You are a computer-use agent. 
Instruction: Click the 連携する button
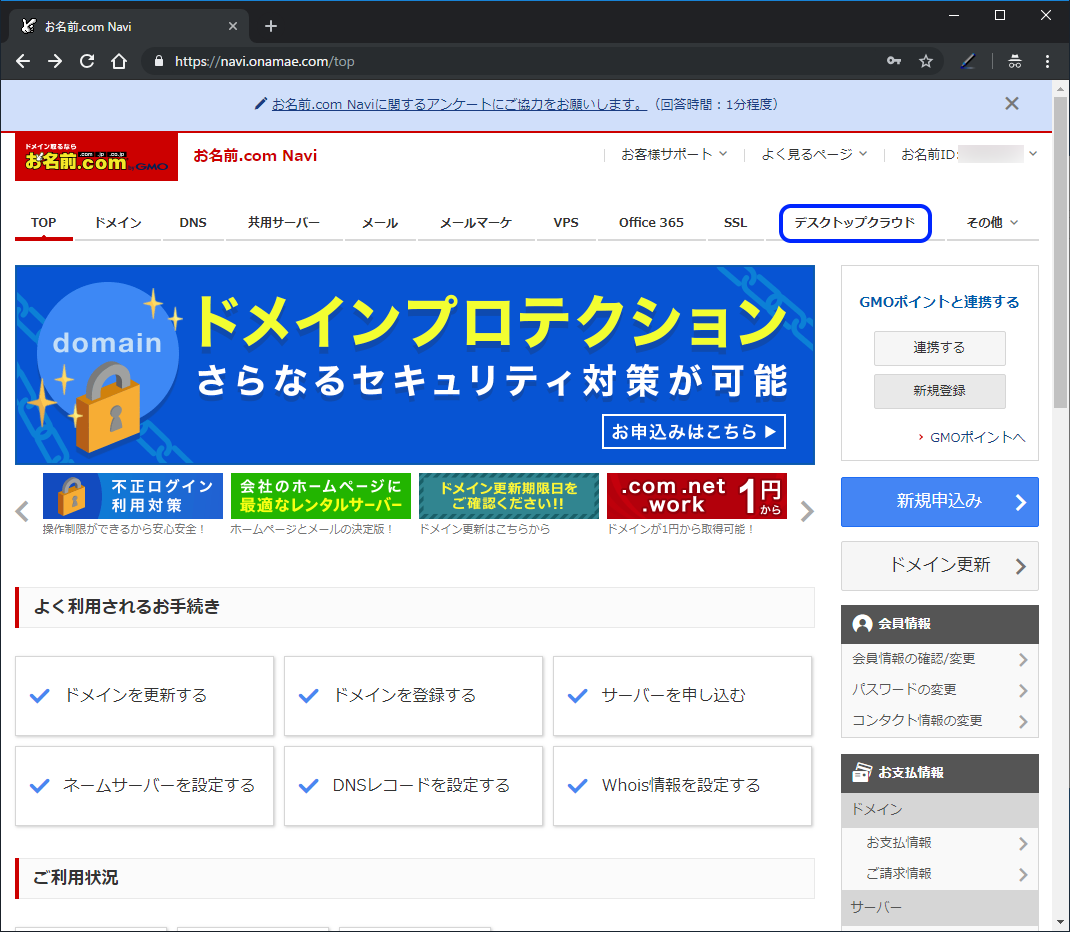tap(940, 348)
